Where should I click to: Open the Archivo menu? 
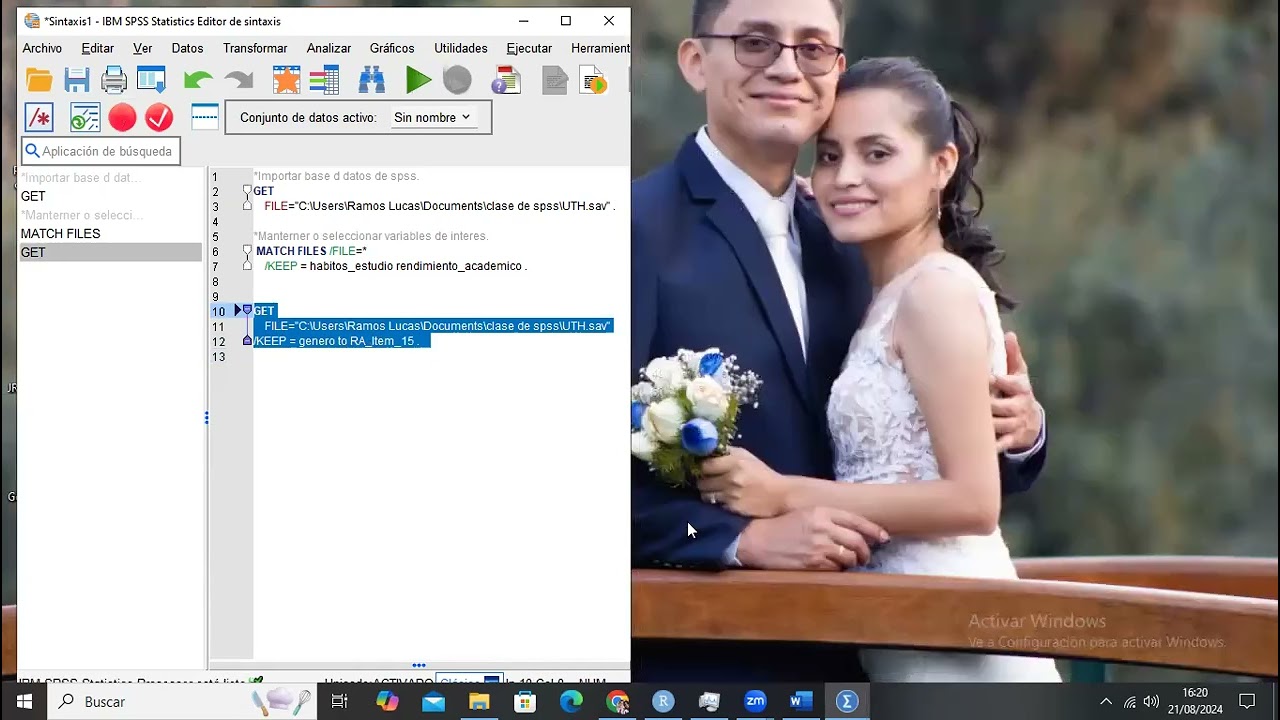(x=42, y=48)
